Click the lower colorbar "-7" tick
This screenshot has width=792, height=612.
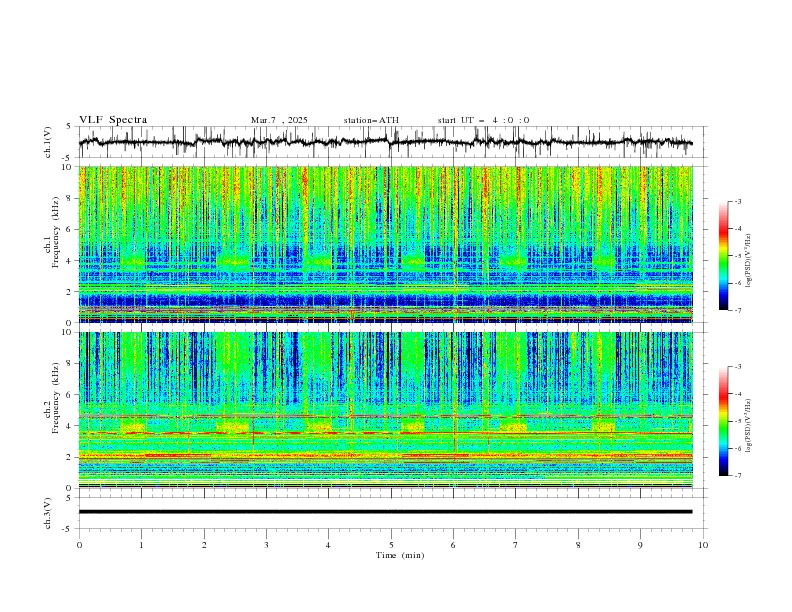tap(738, 475)
